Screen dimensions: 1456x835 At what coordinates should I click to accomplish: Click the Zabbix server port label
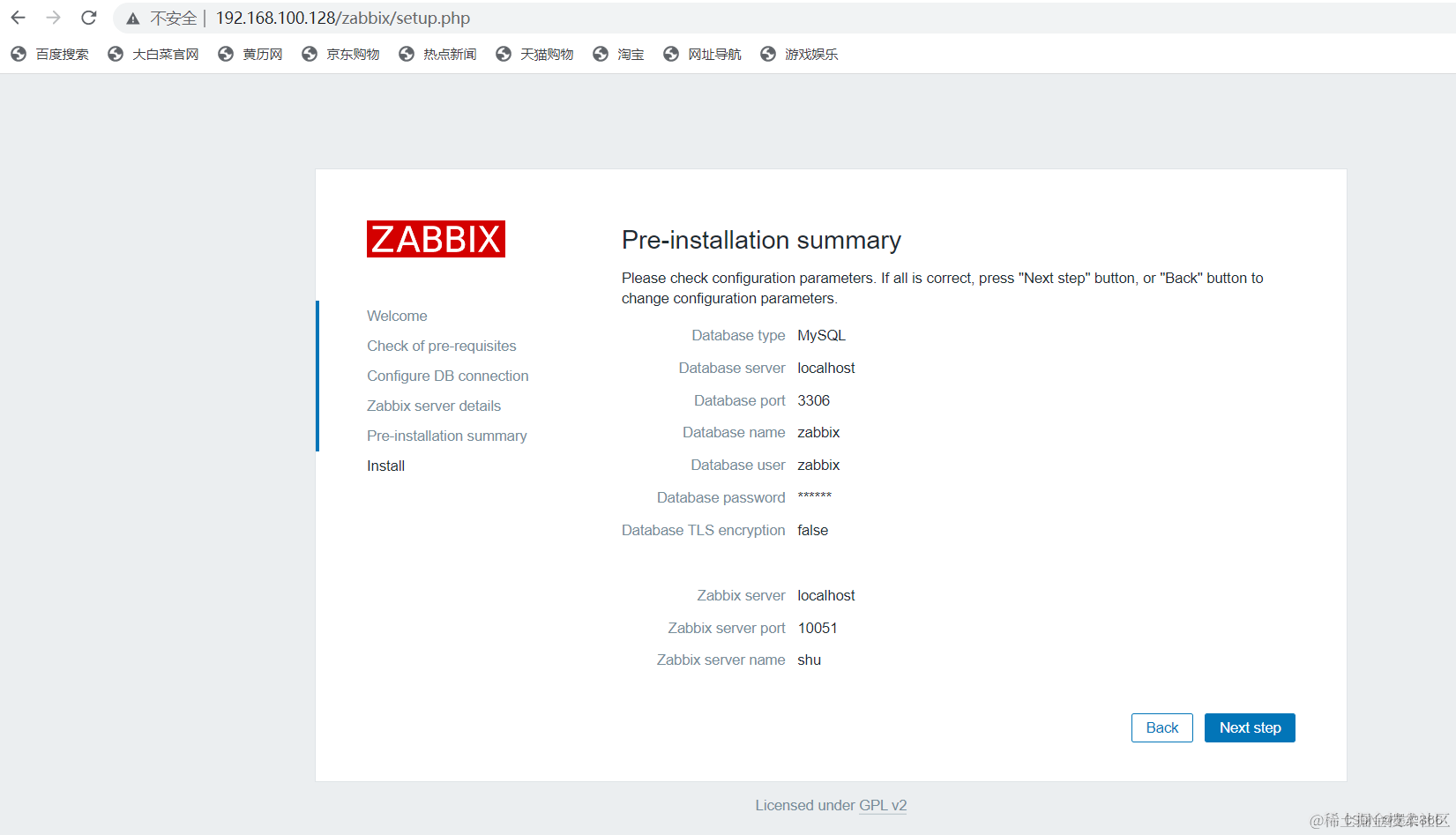click(727, 628)
